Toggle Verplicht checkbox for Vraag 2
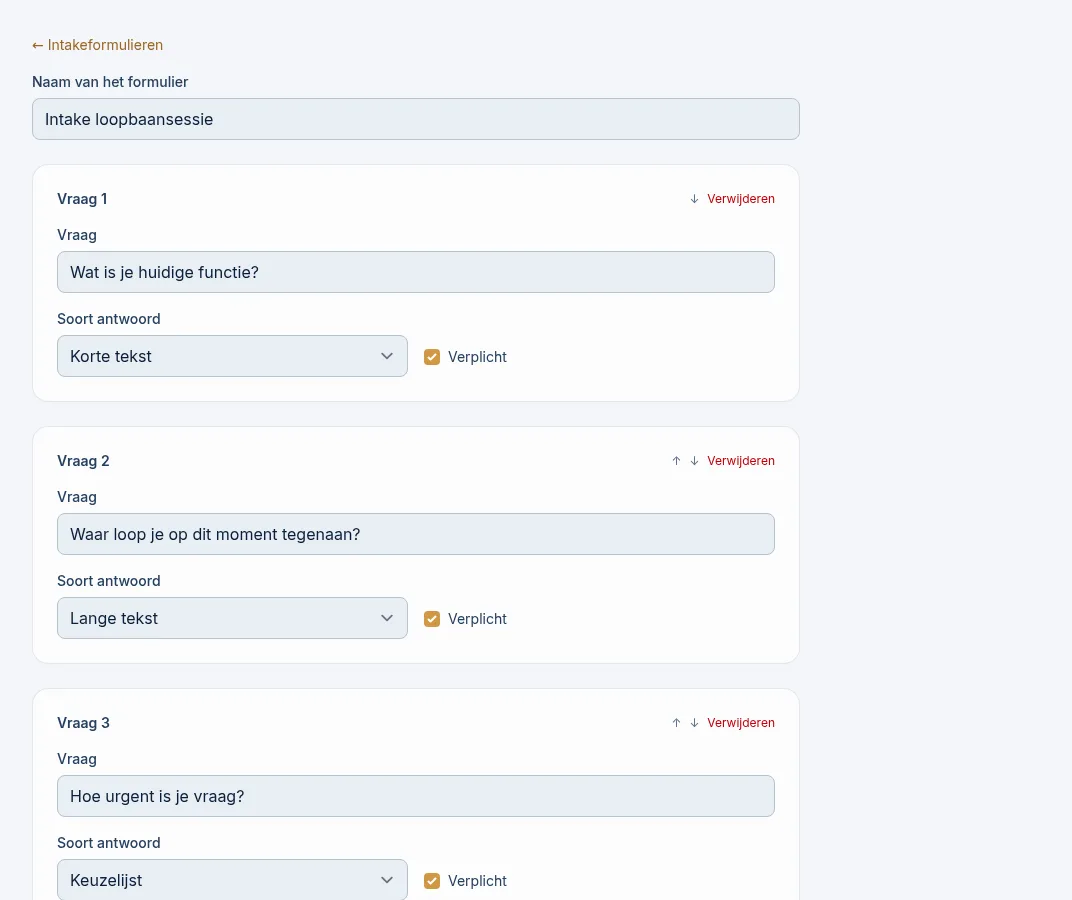 click(x=432, y=619)
